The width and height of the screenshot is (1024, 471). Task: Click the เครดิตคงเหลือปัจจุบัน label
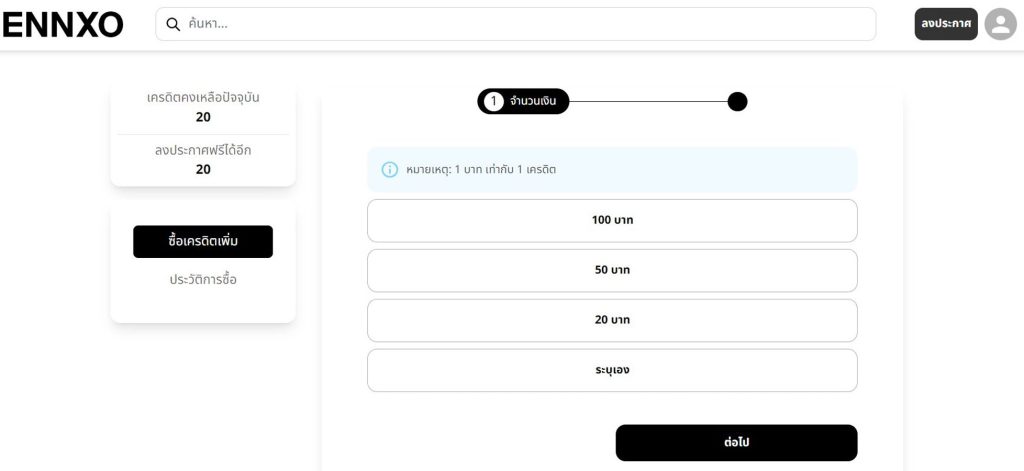point(203,97)
